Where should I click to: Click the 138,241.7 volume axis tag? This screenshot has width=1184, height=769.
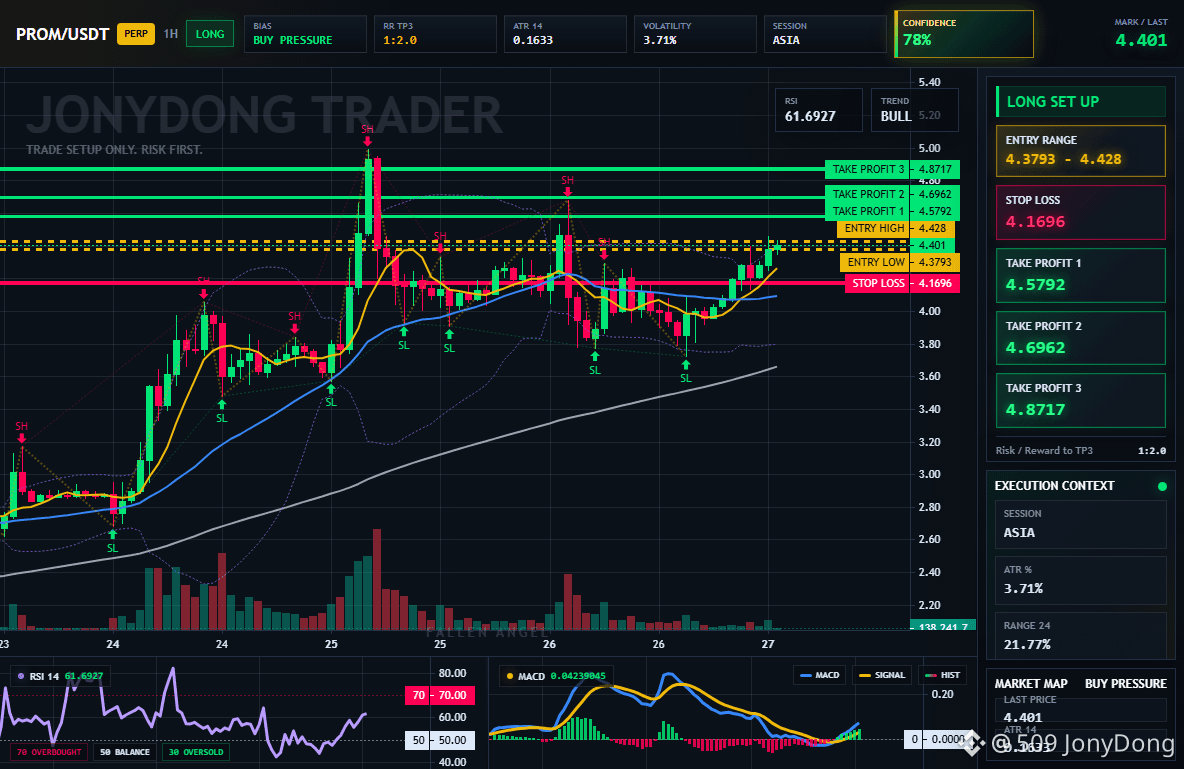pos(943,626)
